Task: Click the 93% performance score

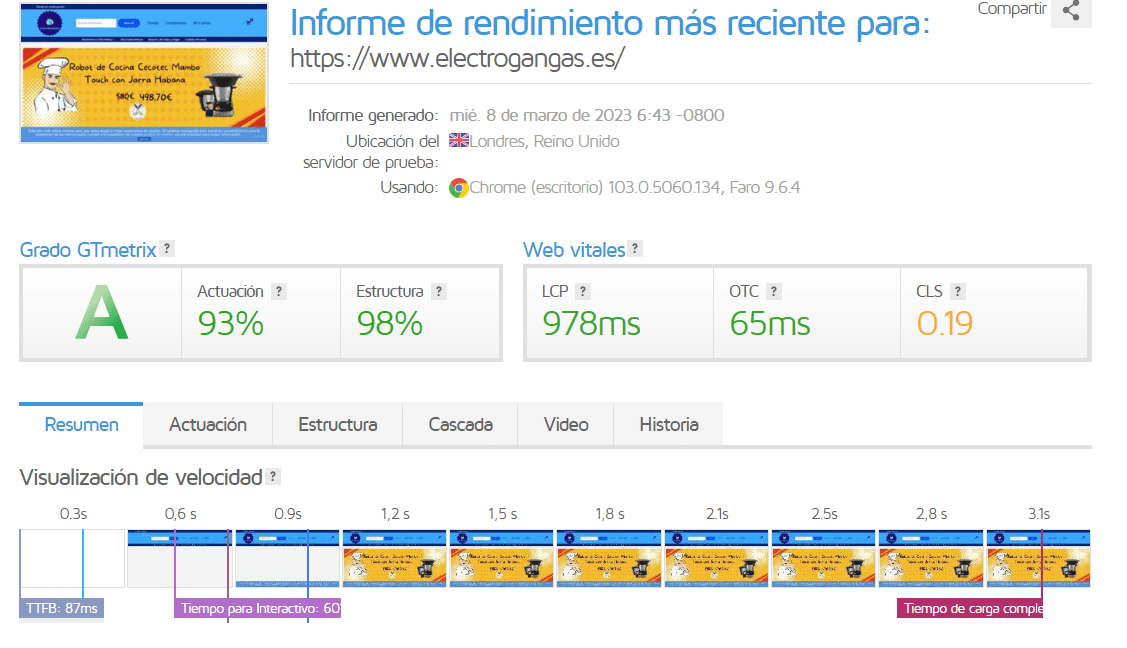Action: coord(231,323)
